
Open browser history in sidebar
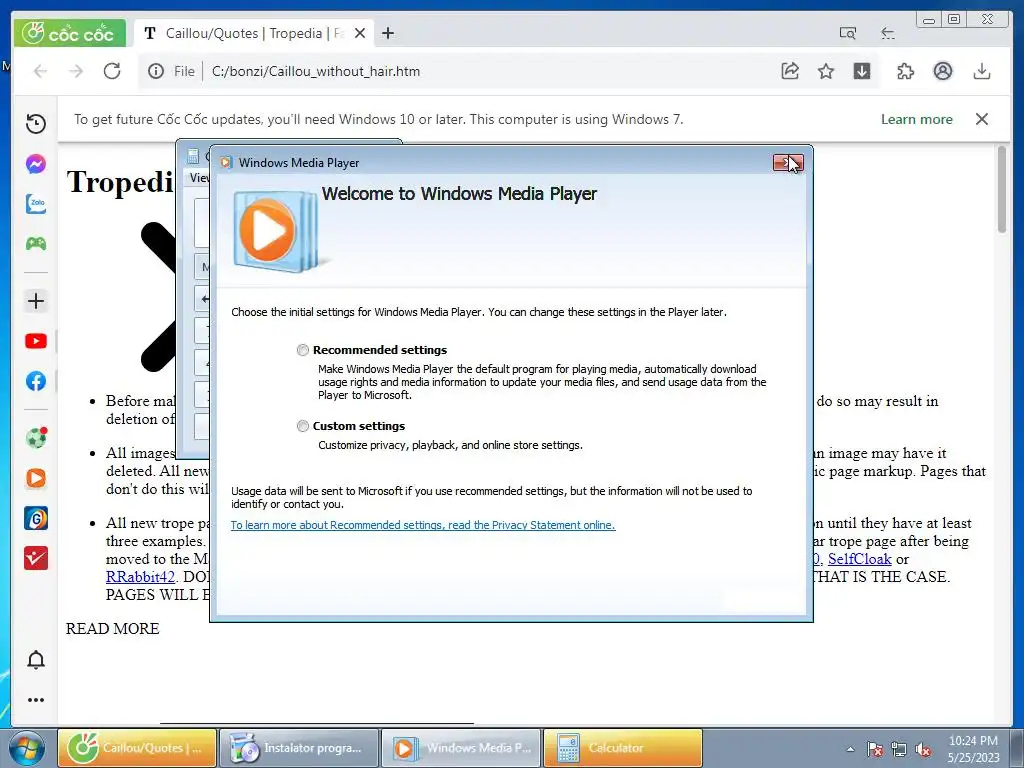(x=36, y=123)
